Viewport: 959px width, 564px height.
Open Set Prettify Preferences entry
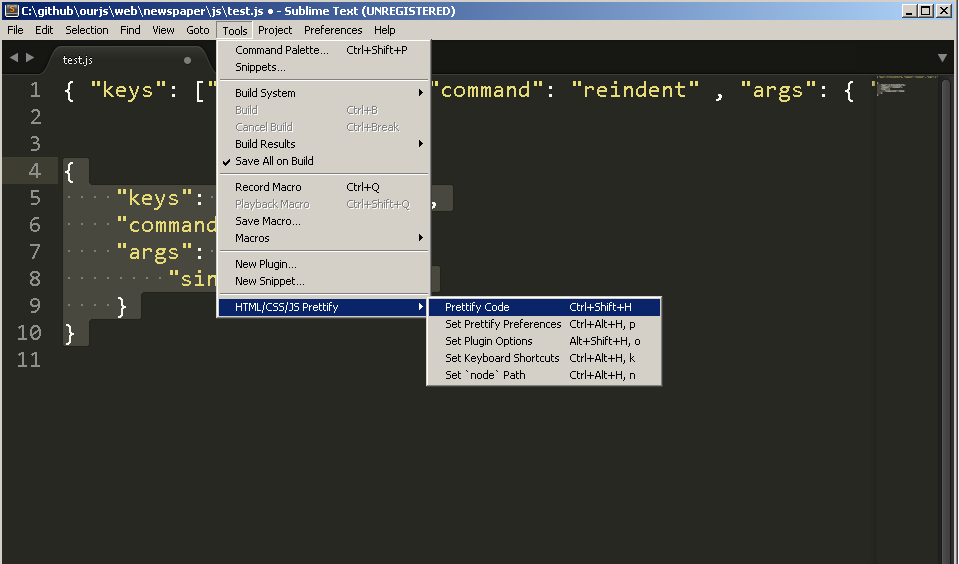click(x=544, y=324)
